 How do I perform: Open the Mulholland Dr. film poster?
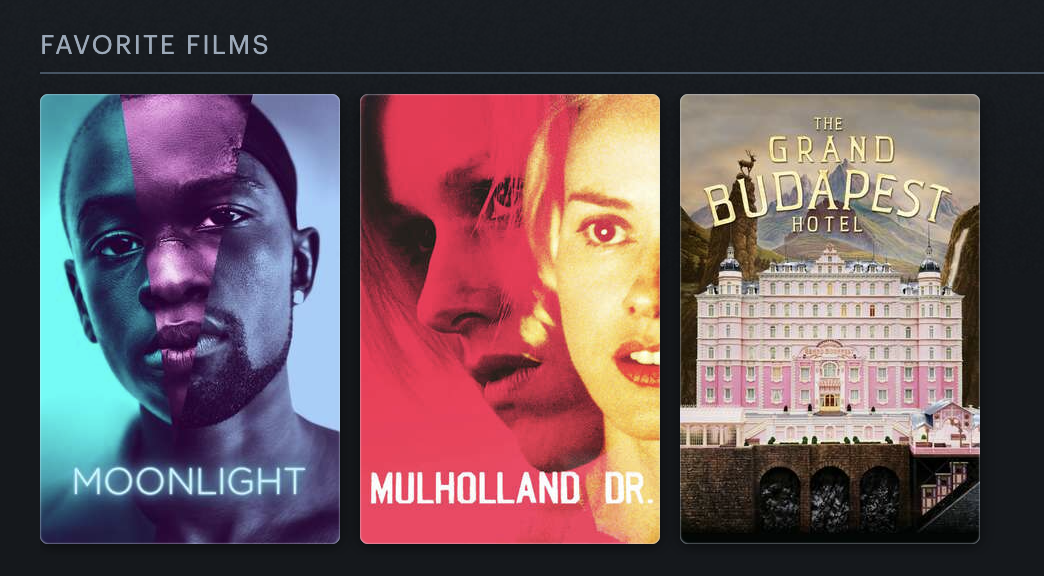510,319
